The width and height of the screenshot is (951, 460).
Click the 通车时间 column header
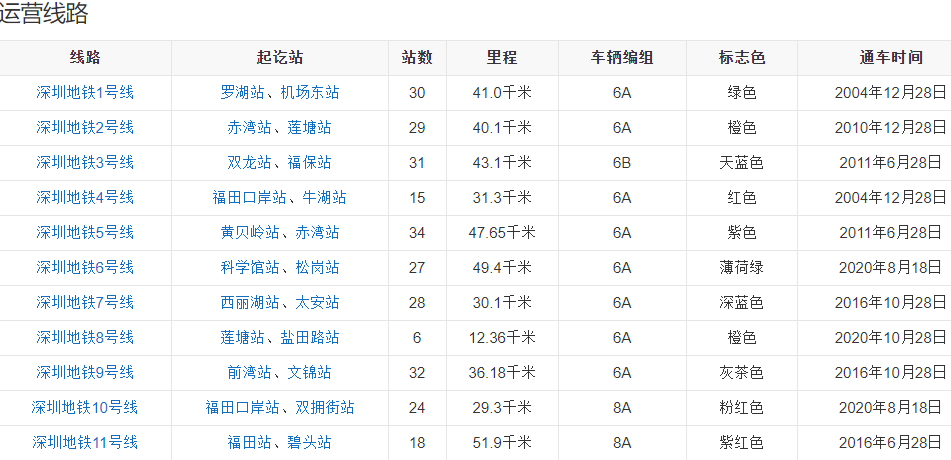pyautogui.click(x=891, y=58)
